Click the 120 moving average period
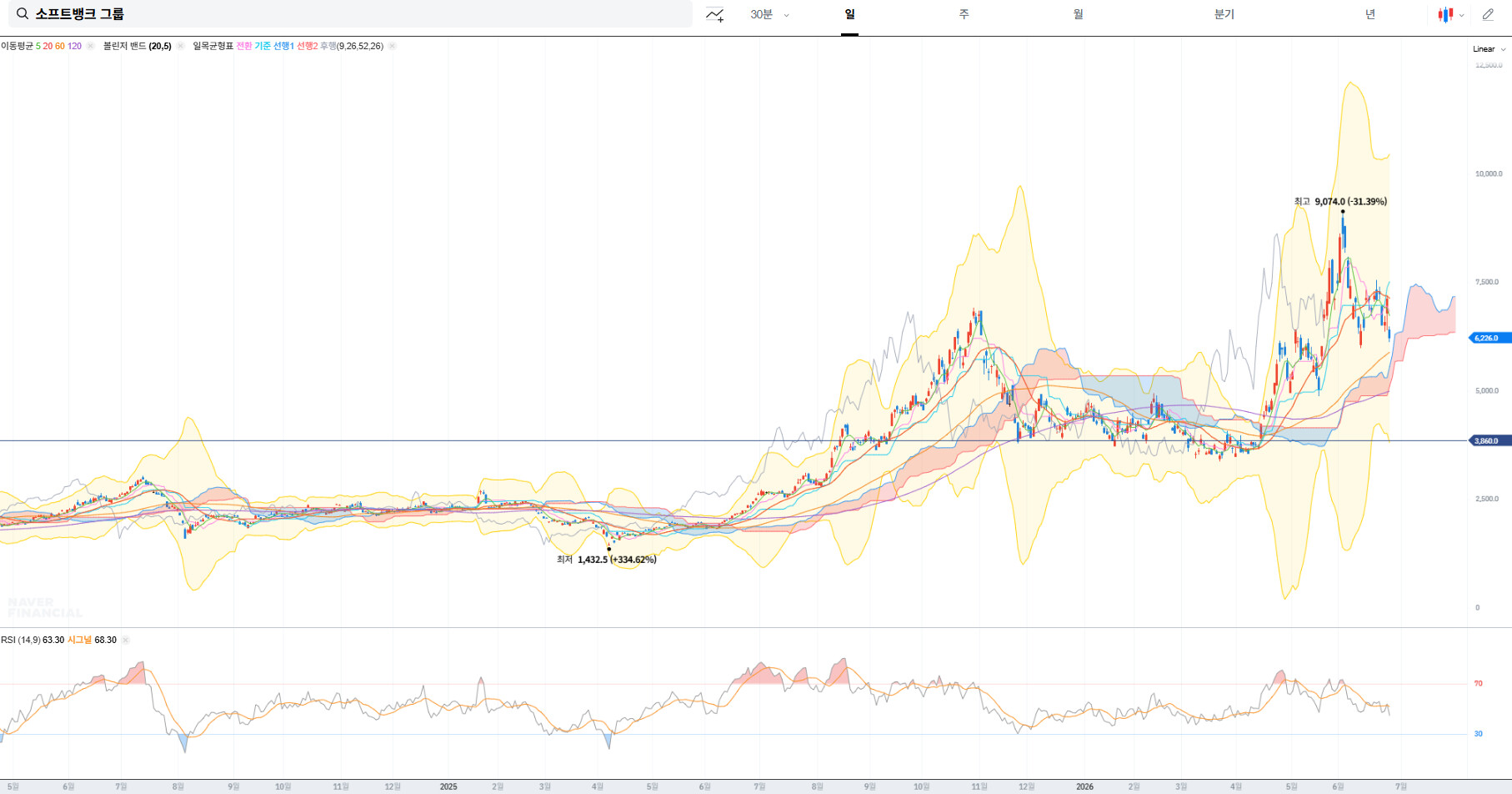 coord(74,46)
